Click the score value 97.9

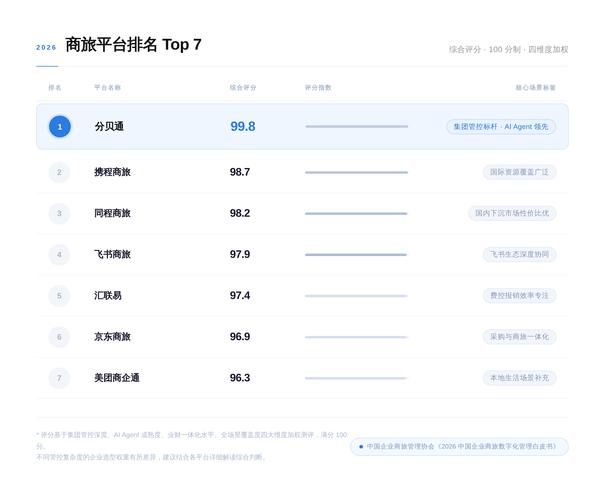[240, 255]
